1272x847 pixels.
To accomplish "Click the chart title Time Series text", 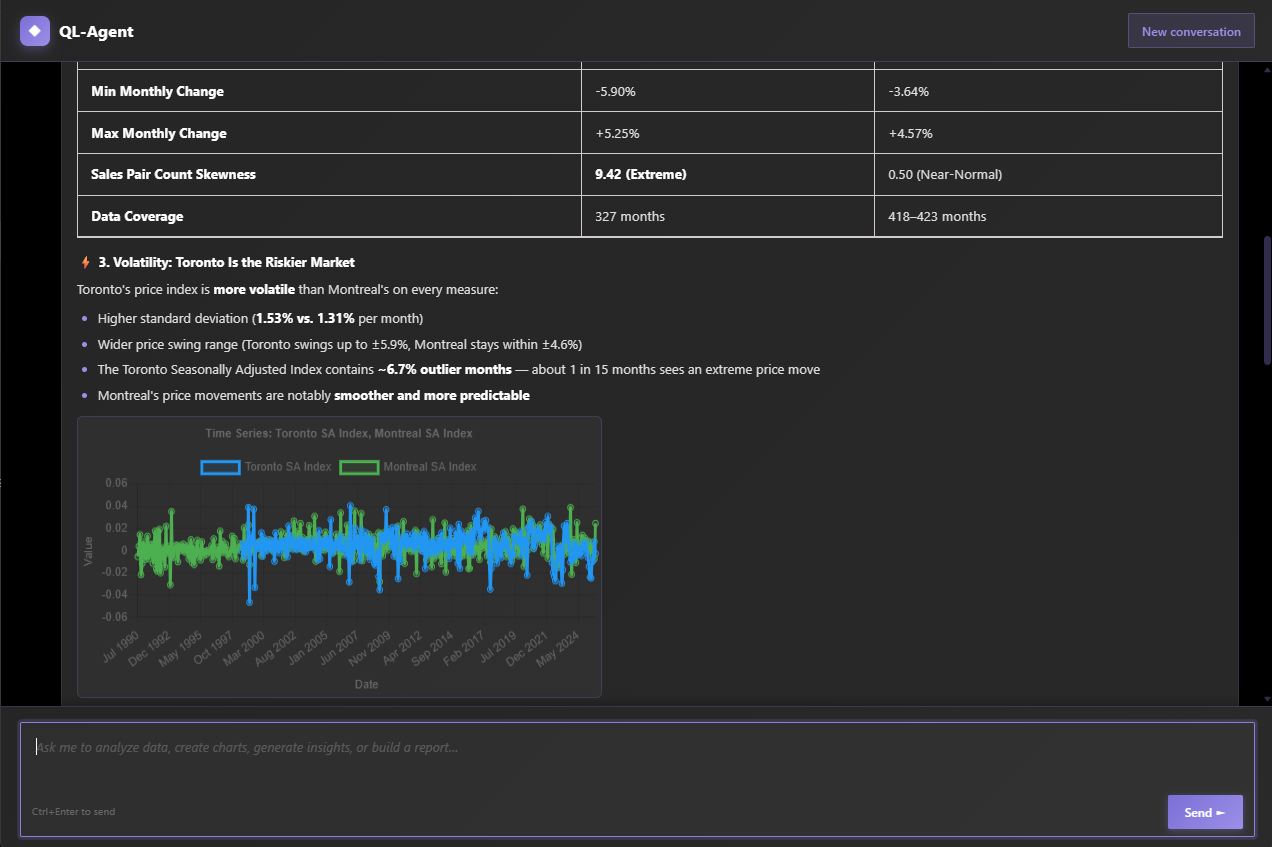I will pos(339,433).
